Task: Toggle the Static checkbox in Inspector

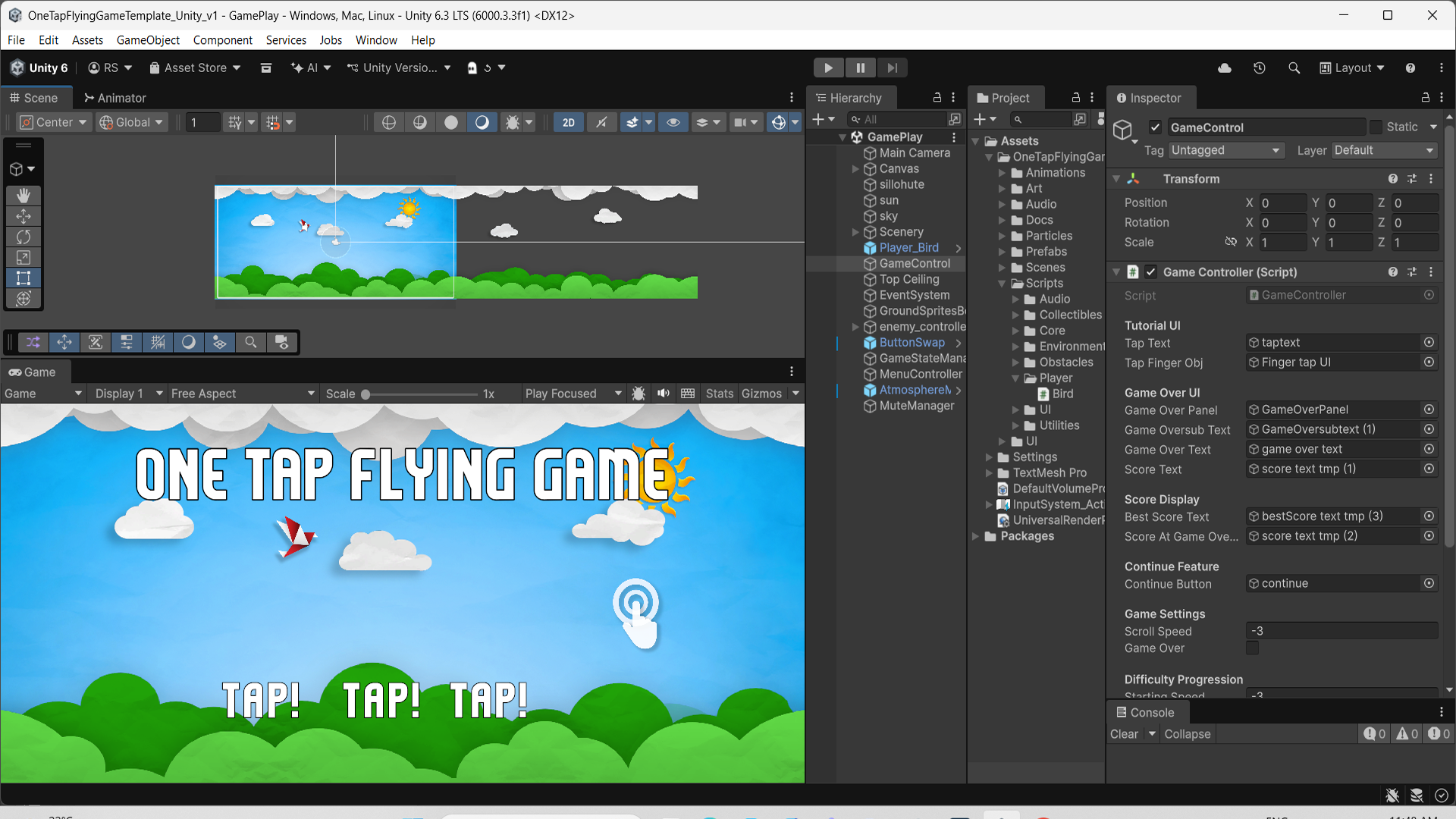Action: tap(1376, 127)
